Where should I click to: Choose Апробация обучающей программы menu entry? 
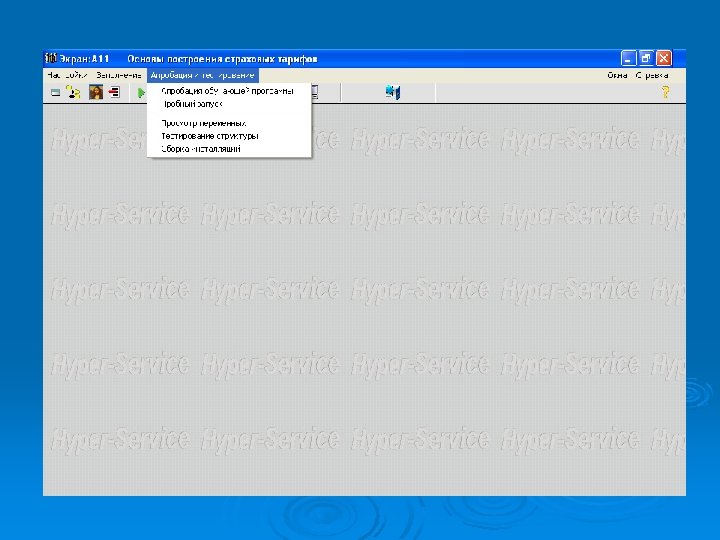click(227, 91)
